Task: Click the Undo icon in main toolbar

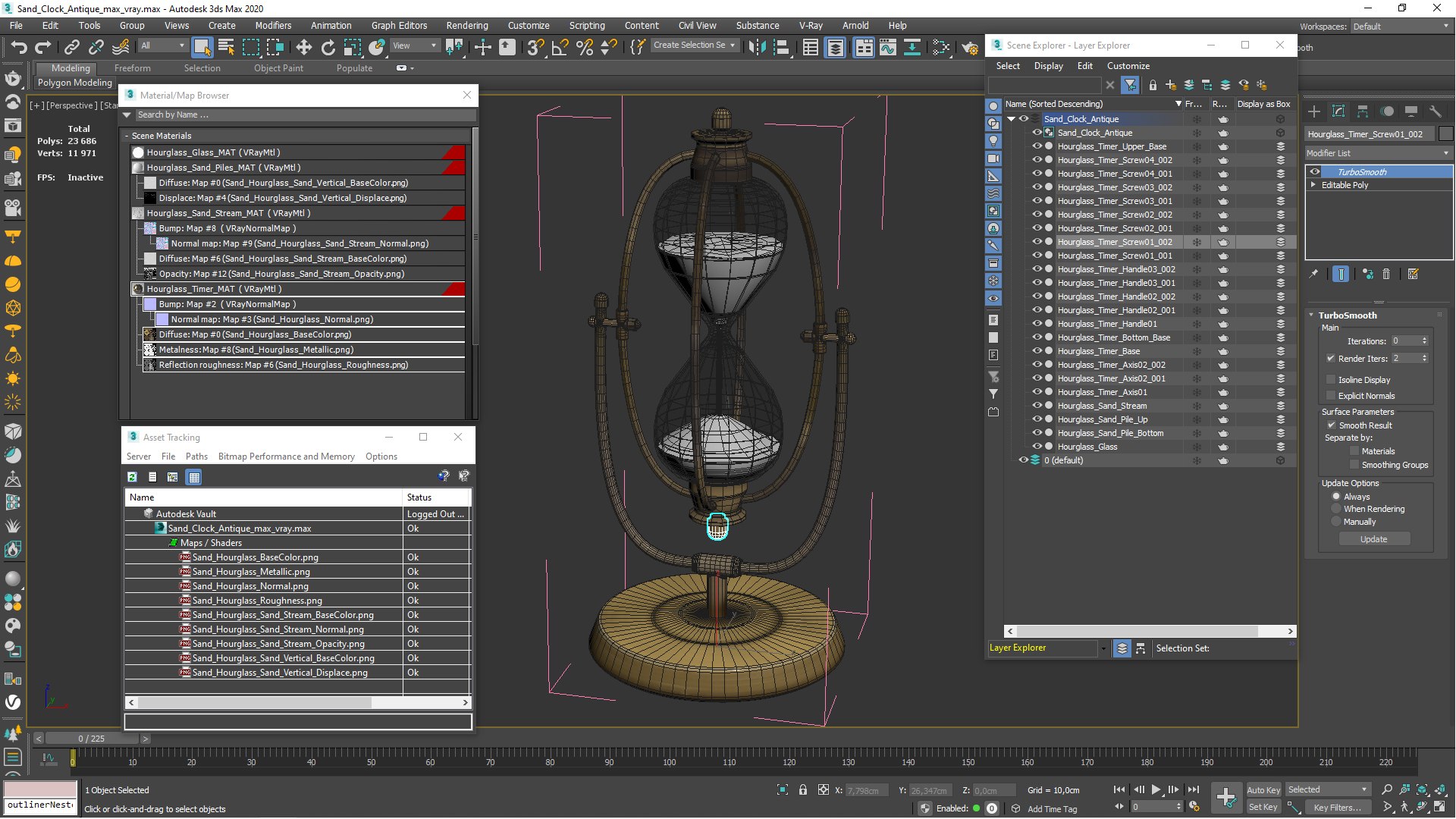Action: point(19,48)
